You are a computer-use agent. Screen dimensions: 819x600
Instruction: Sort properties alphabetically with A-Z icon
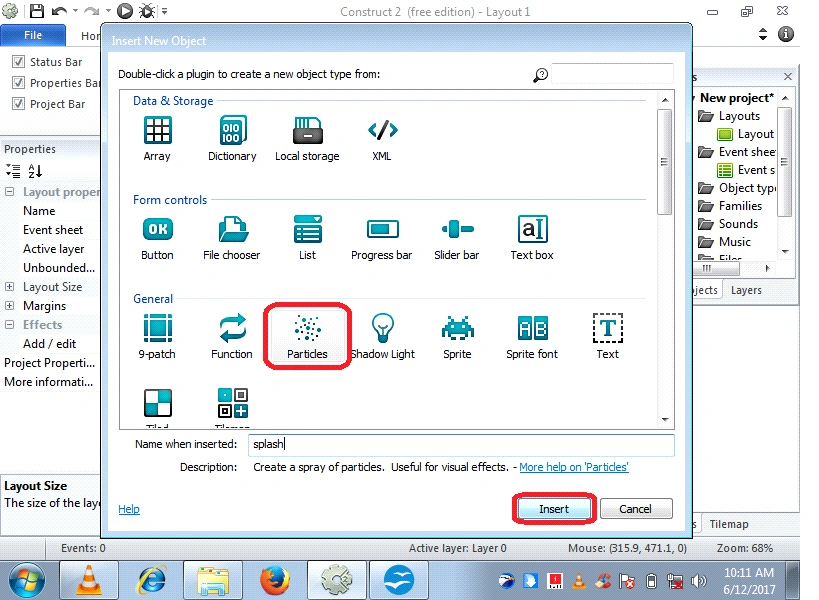35,171
